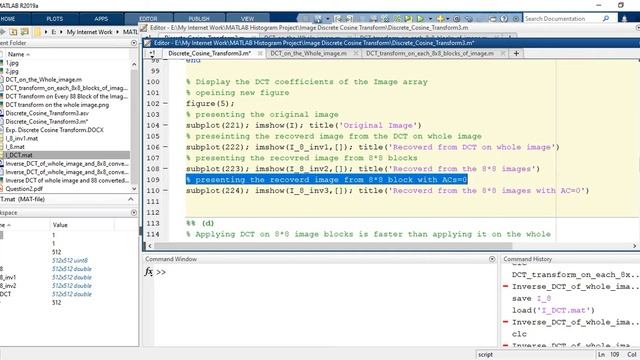Screen dimensions: 640x360
Task: Go up one folder level icon
Action: click(x=13, y=31)
